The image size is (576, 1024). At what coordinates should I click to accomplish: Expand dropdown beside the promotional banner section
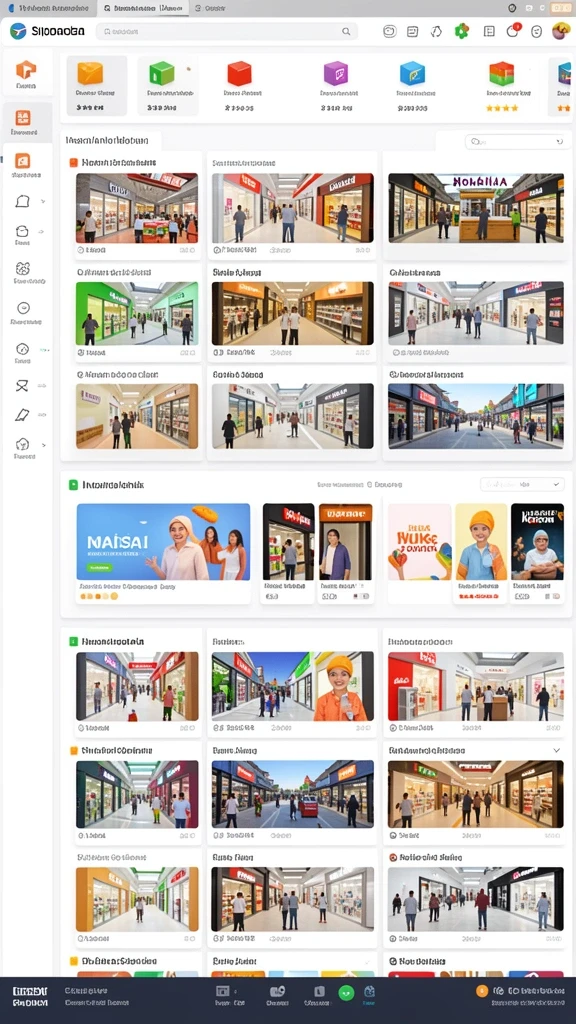(522, 484)
